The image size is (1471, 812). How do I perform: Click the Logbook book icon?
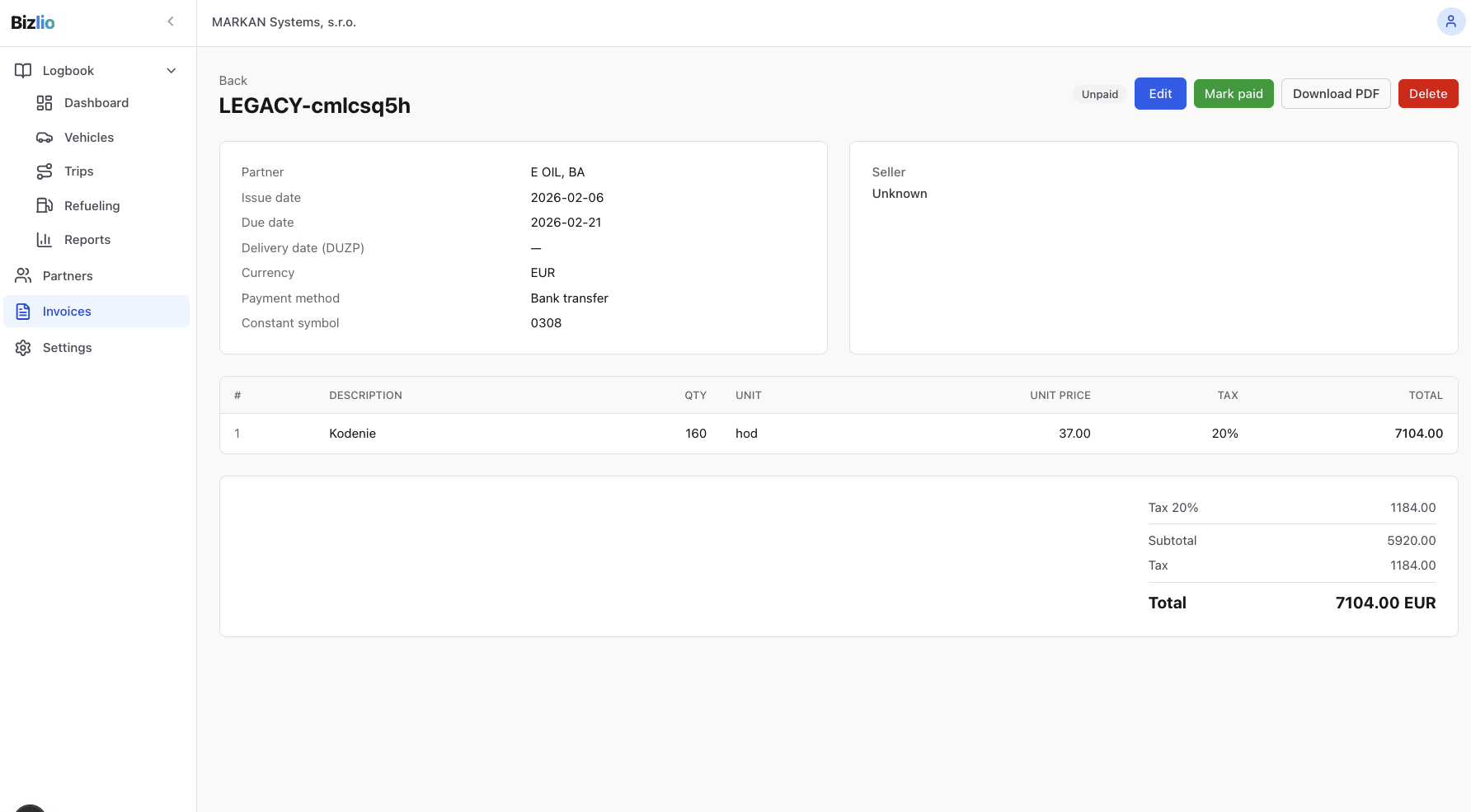[x=23, y=71]
